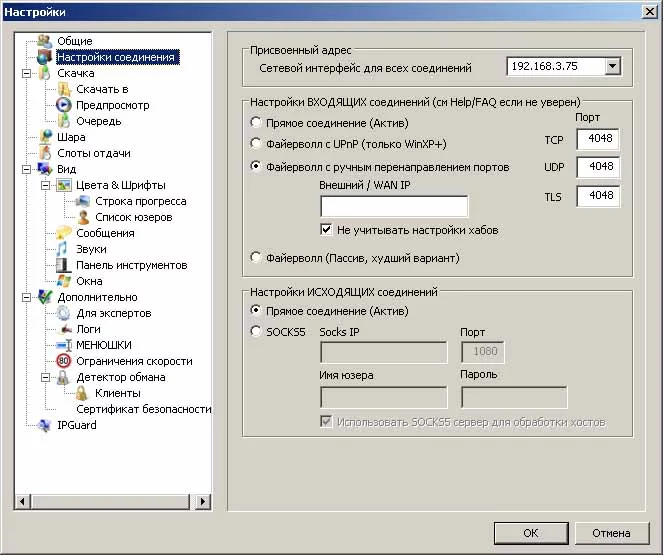This screenshot has height=555, width=663.
Task: Click the МЕНЮШКИ icon
Action: 64,345
